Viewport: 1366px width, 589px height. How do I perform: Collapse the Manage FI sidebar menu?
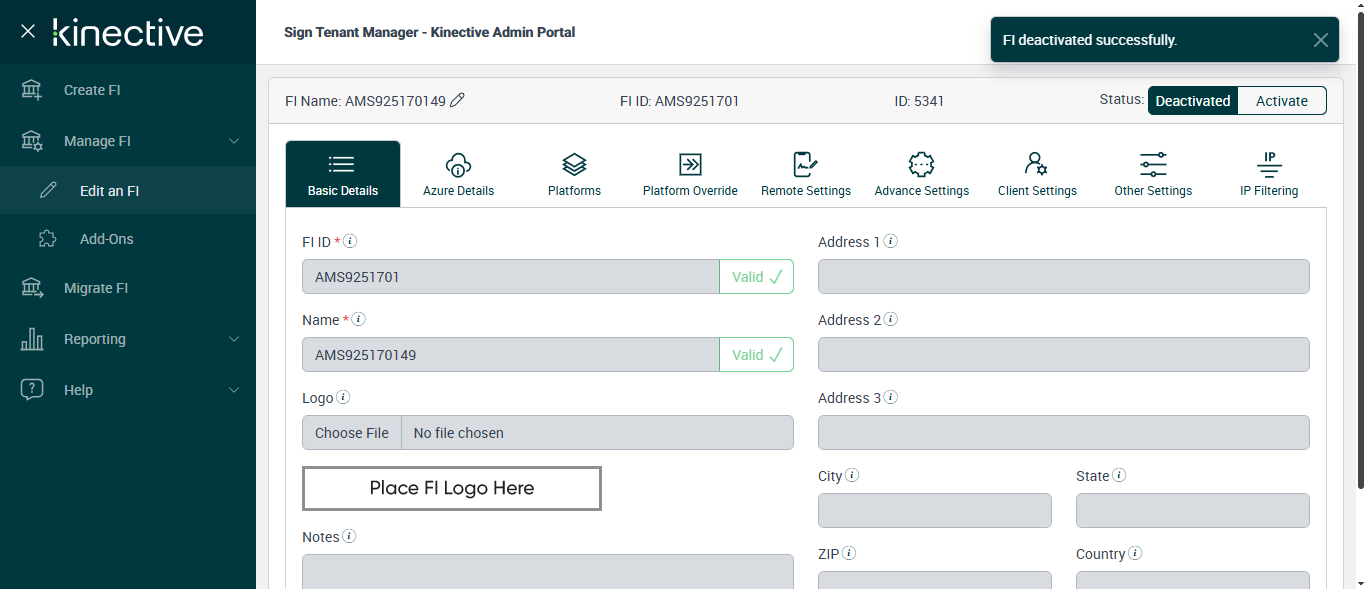(x=233, y=141)
